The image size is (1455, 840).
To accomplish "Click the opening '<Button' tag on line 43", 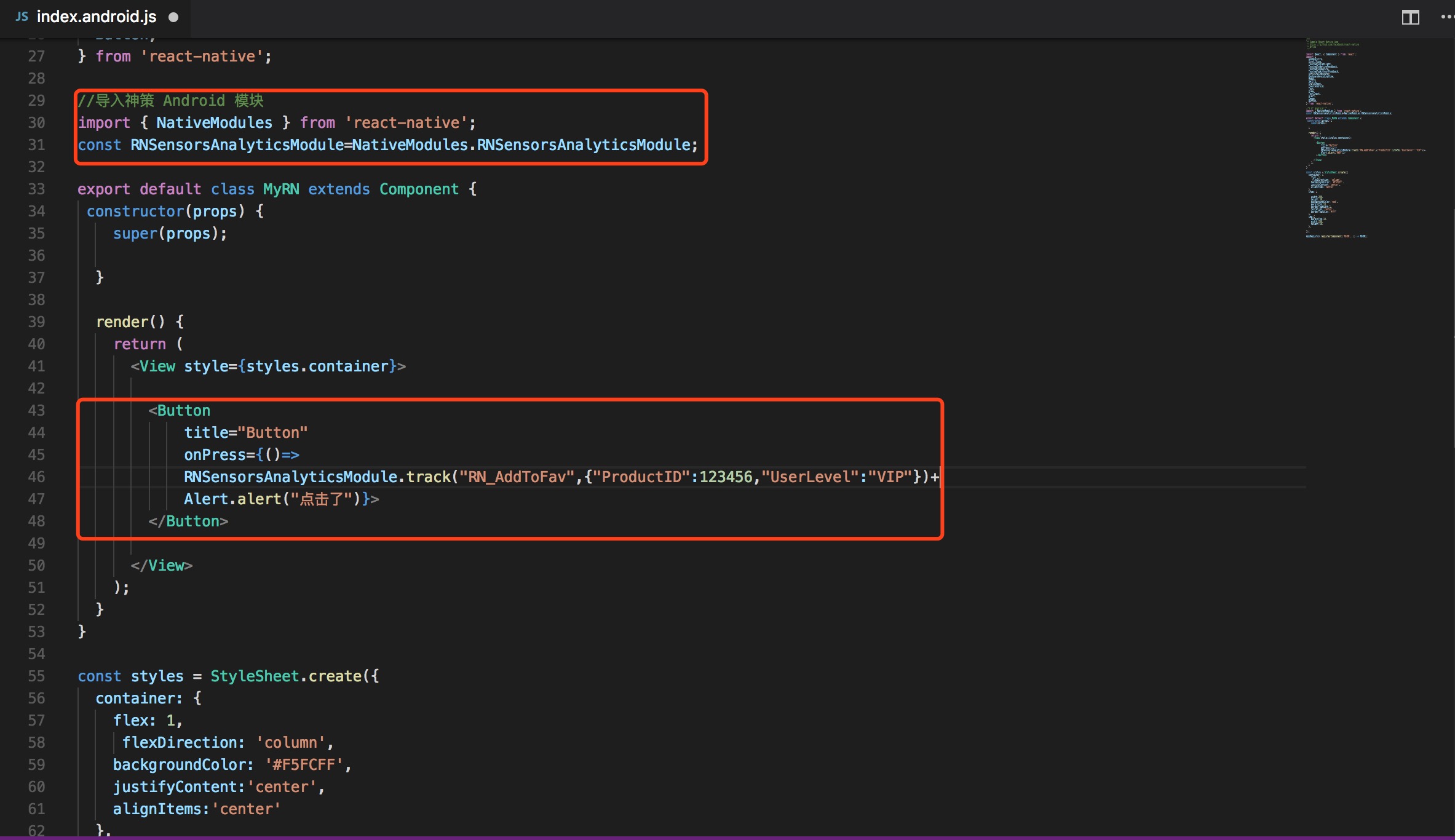I will coord(179,410).
